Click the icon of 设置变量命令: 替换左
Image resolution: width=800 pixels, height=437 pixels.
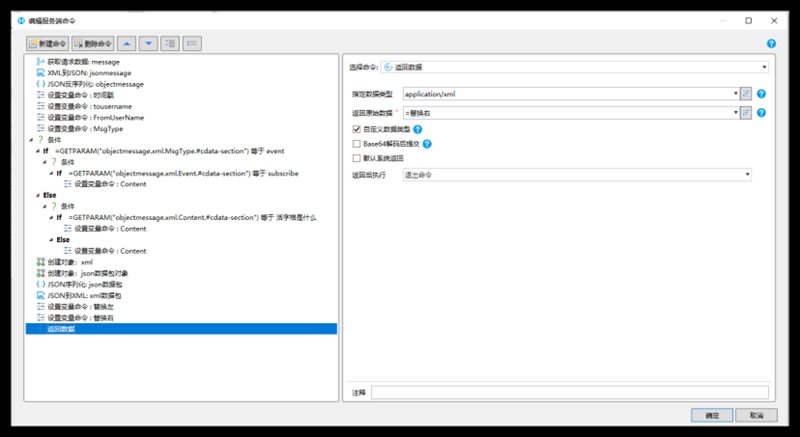click(41, 306)
